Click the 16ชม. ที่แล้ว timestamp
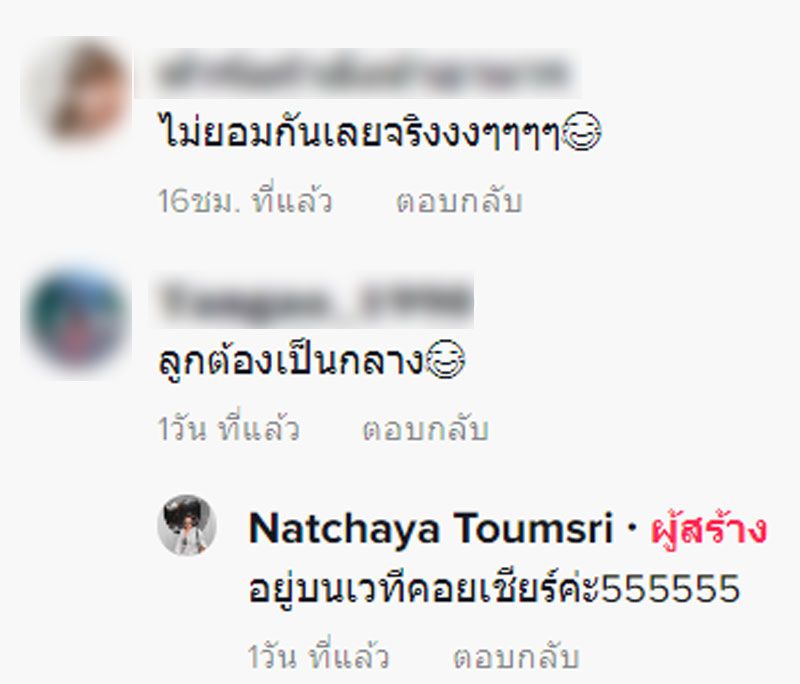Viewport: 800px width, 684px height. [x=245, y=201]
